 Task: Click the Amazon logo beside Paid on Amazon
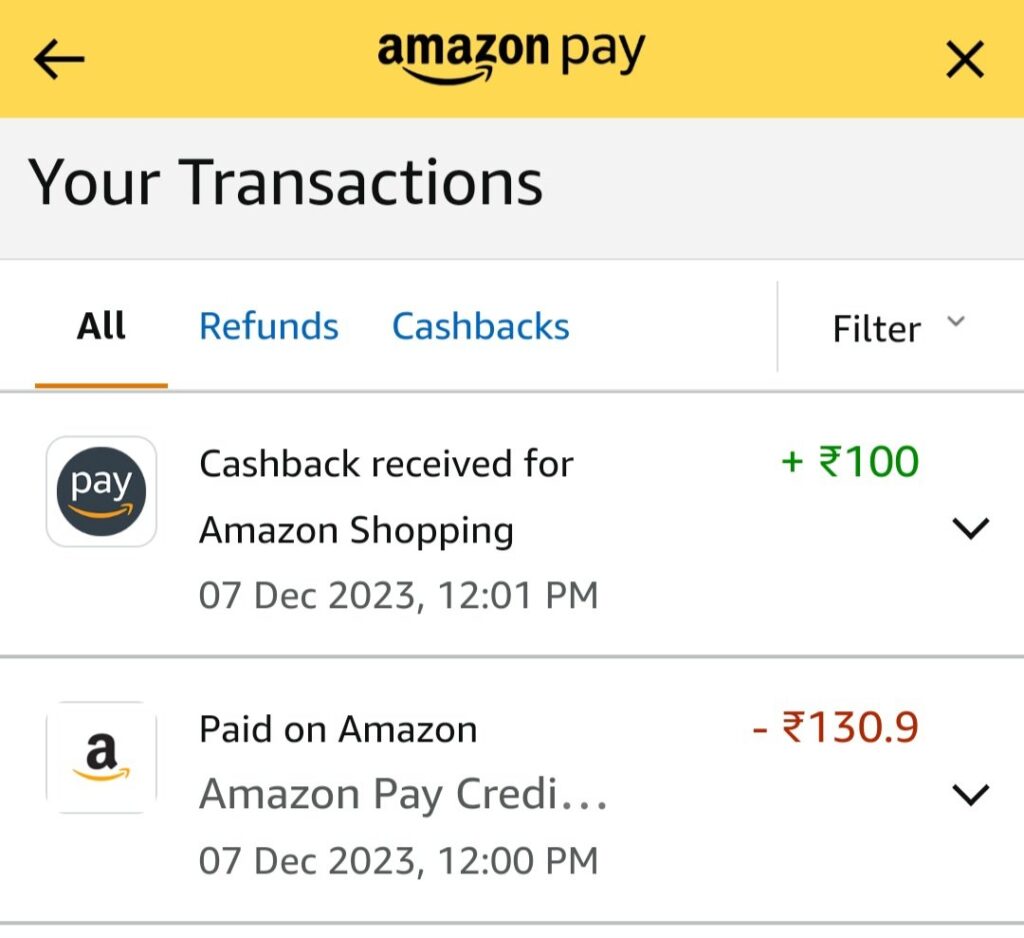point(101,757)
